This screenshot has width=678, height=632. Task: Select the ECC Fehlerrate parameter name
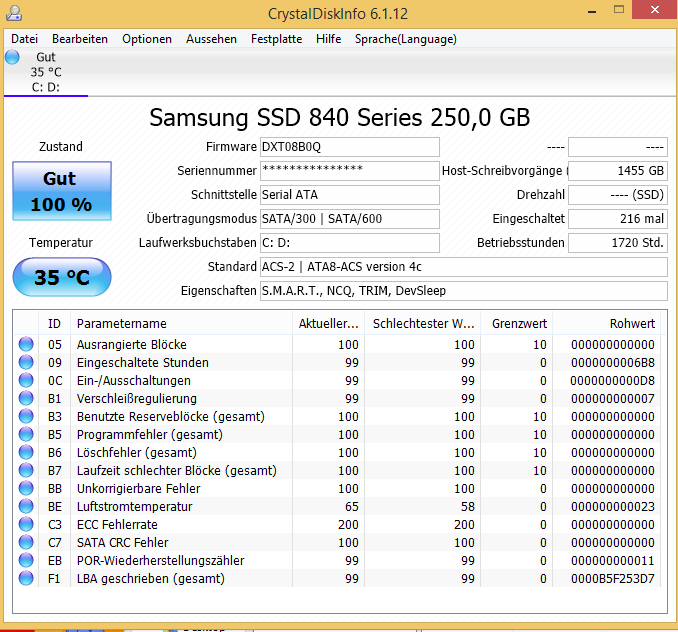117,525
